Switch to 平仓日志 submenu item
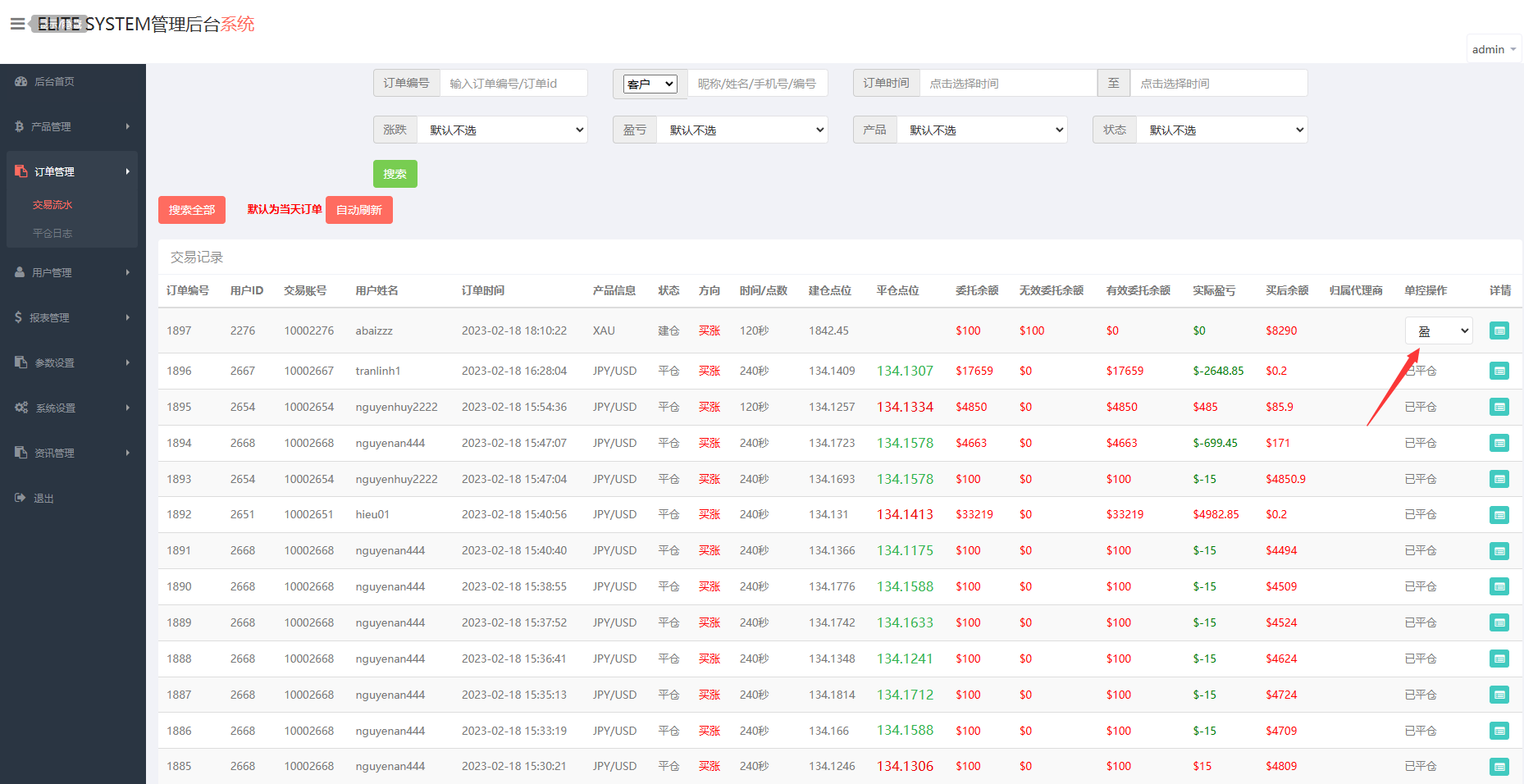Screen dimensions: 1524x784 [52, 233]
